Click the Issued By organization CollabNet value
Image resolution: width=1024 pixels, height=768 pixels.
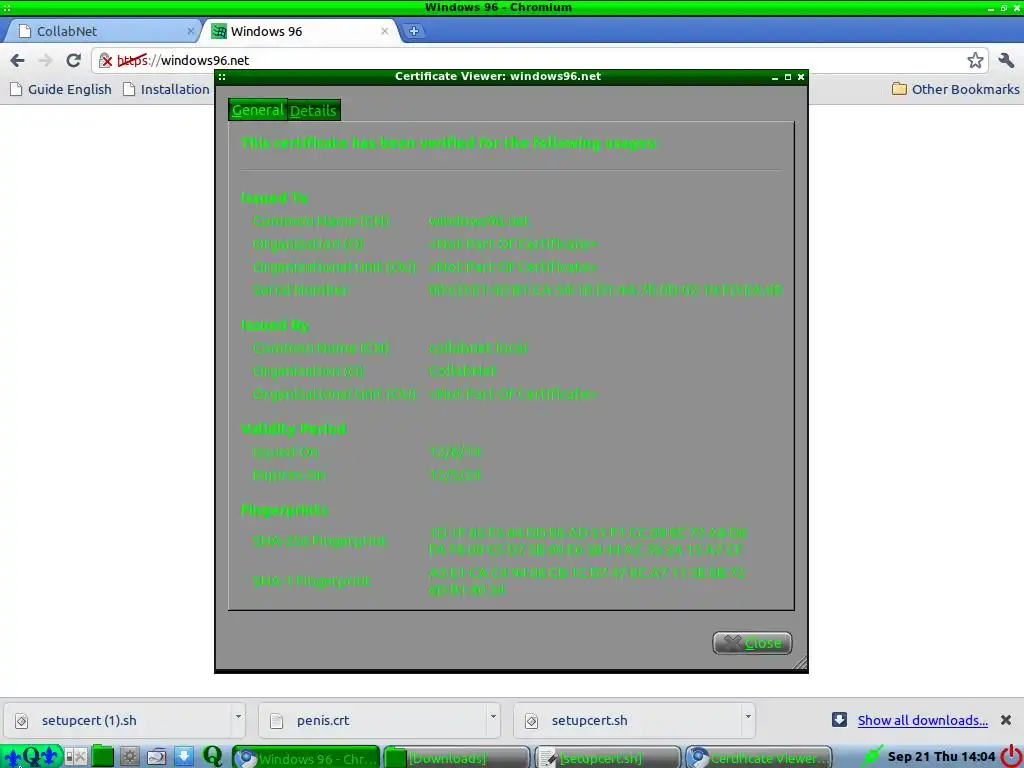[462, 371]
